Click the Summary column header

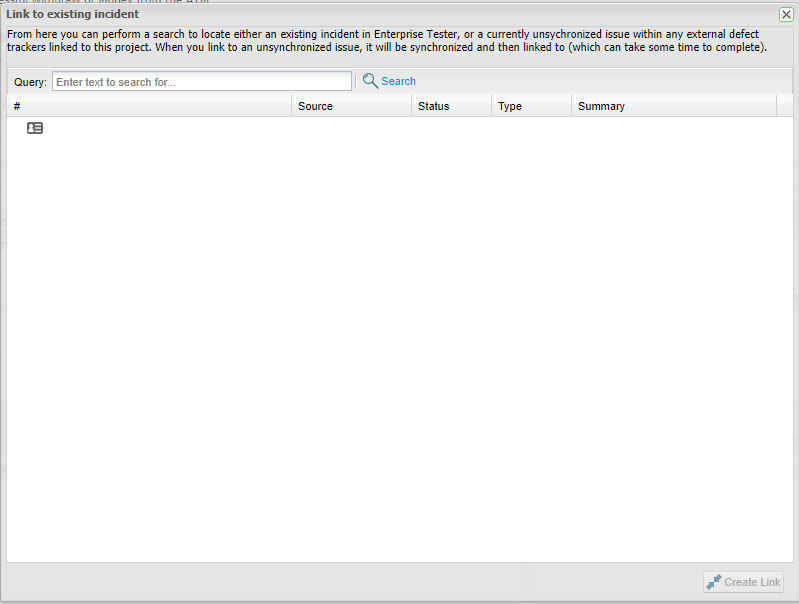coord(672,106)
